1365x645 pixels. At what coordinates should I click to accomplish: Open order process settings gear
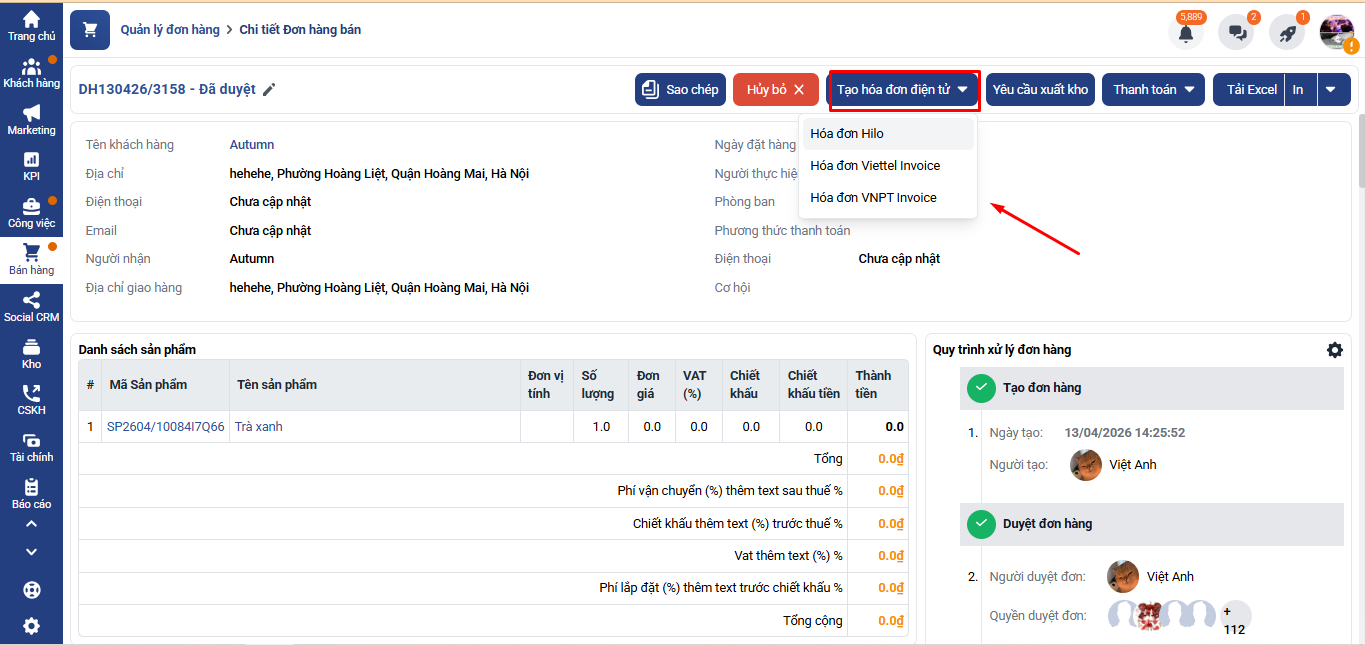[1334, 350]
